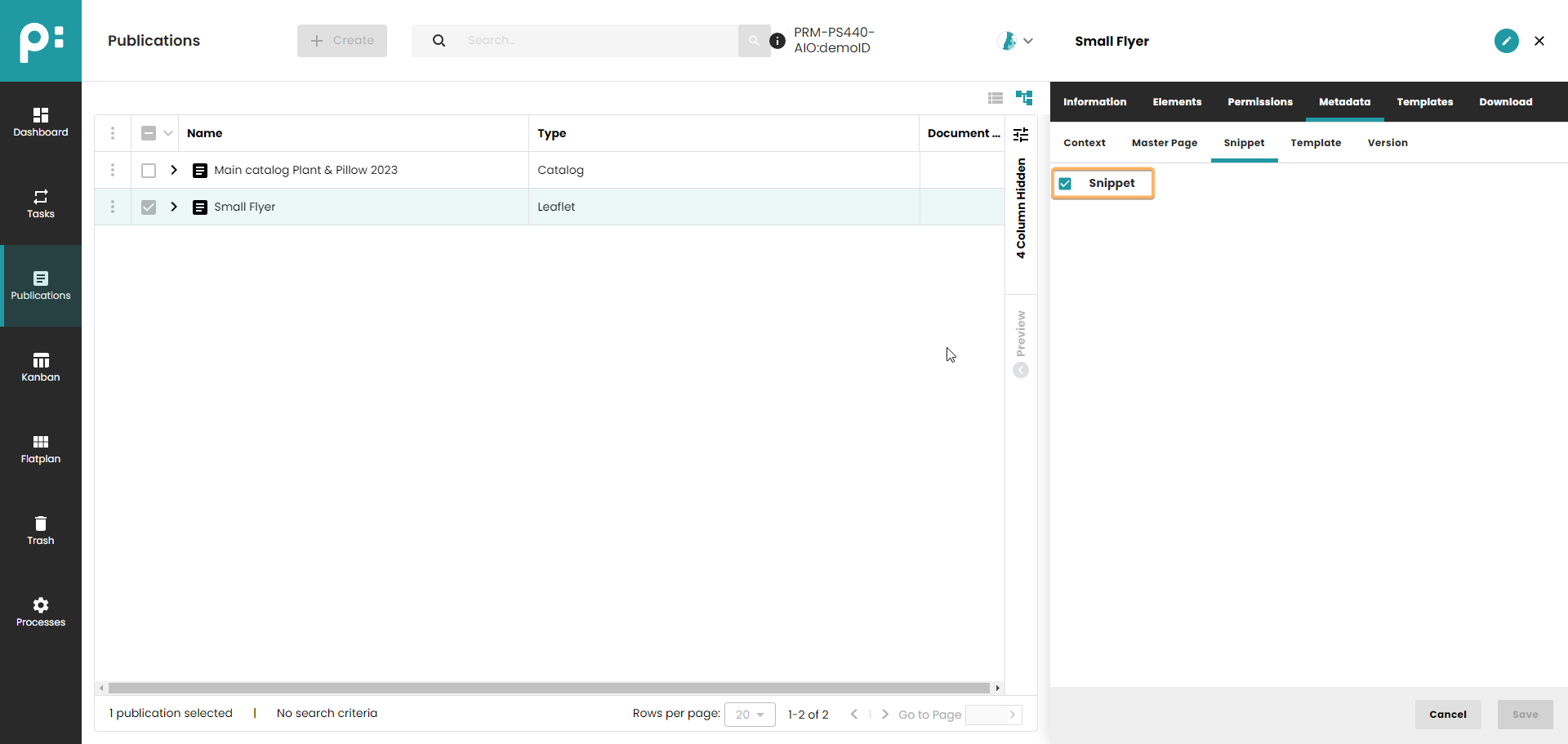The width and height of the screenshot is (1568, 744).
Task: Expand the Small Flyer row
Action: click(x=174, y=207)
